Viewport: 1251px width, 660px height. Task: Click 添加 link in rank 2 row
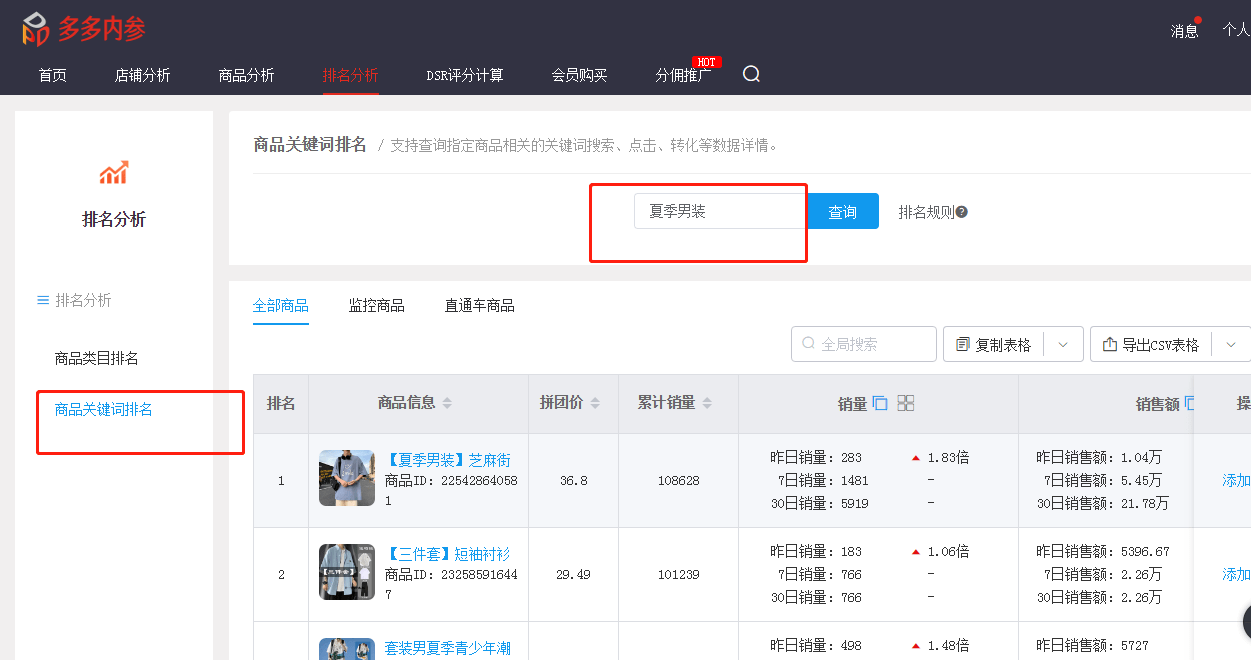(1236, 574)
